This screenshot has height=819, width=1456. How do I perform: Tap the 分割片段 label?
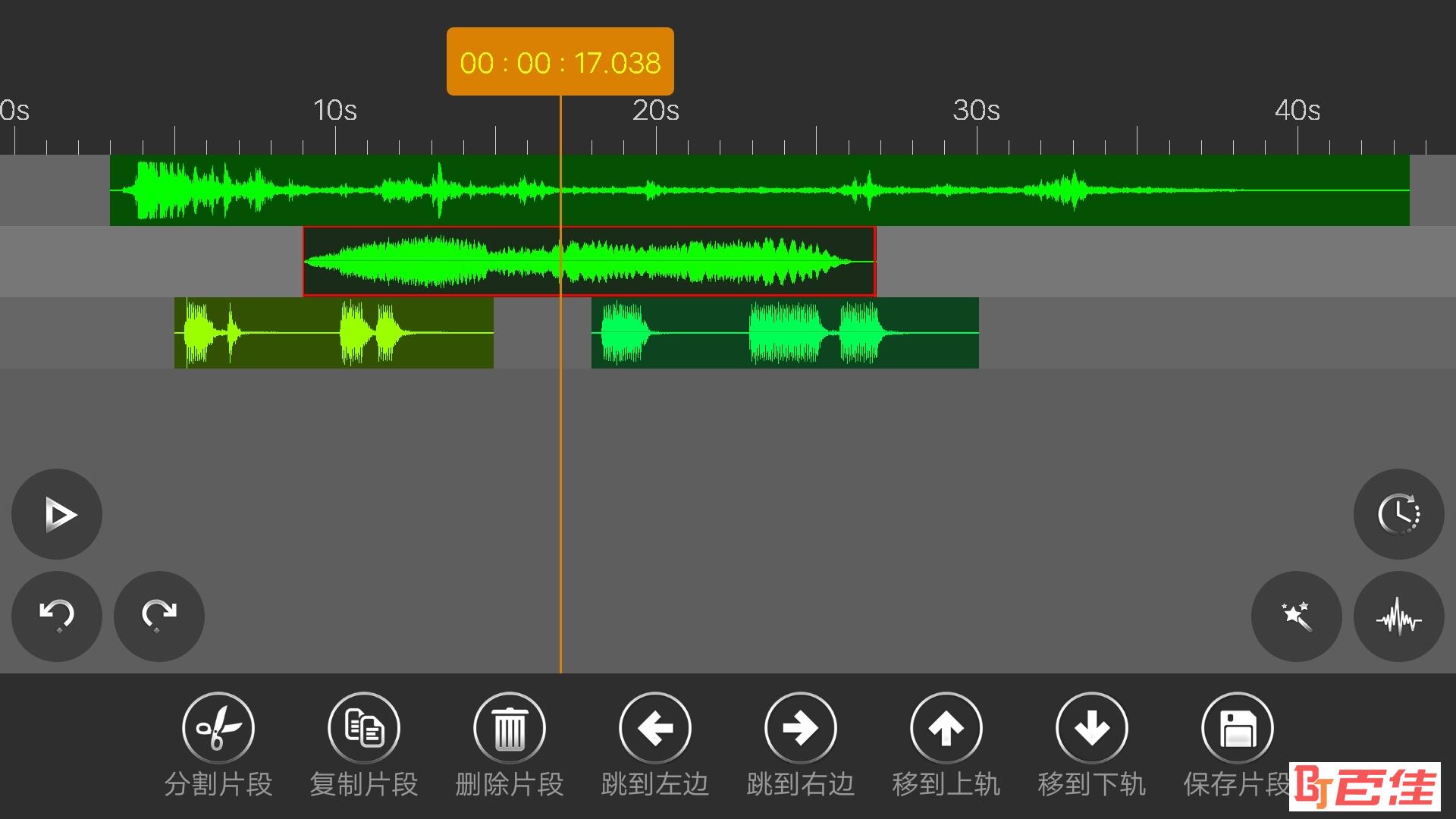pos(218,784)
